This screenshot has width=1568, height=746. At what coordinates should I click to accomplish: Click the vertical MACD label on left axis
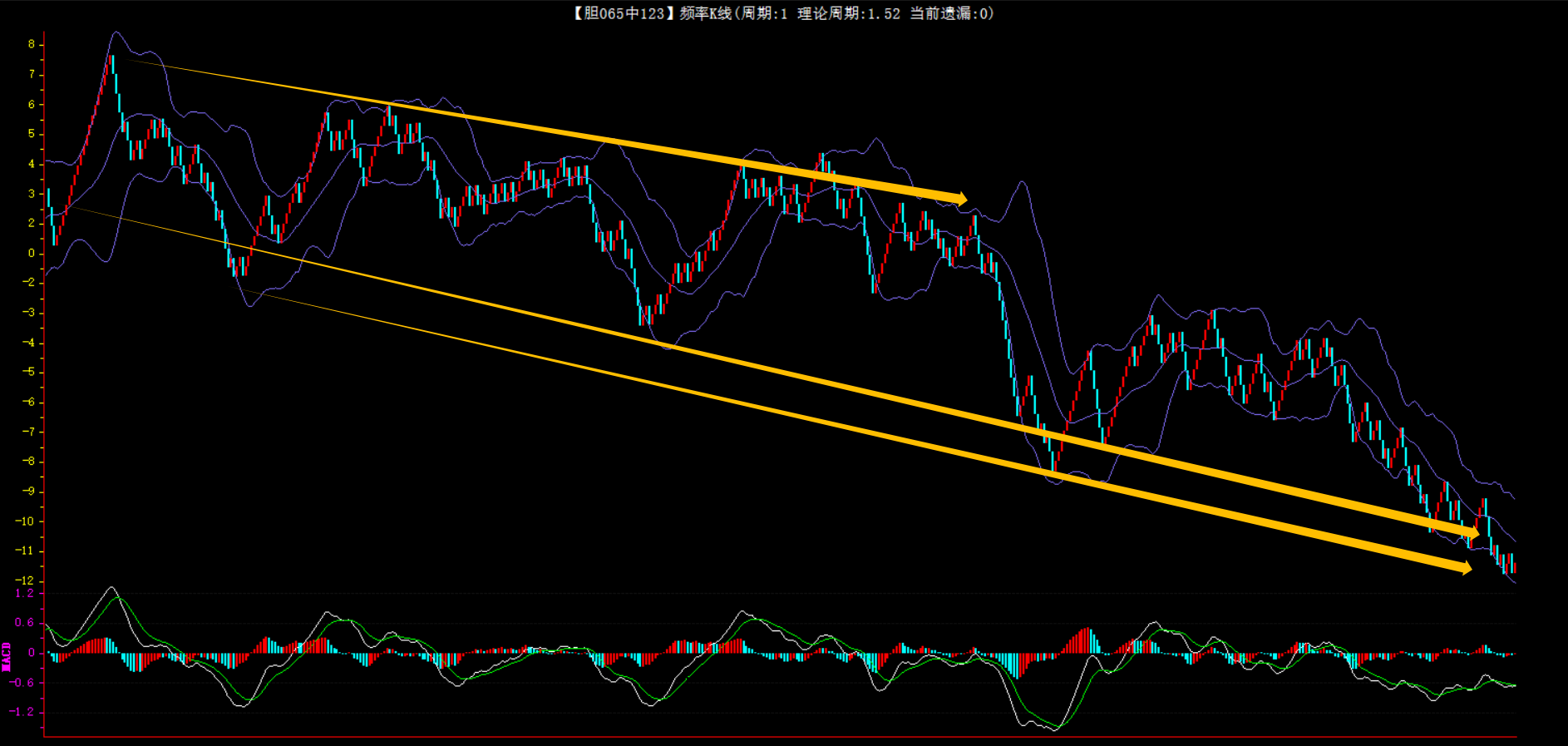click(7, 655)
